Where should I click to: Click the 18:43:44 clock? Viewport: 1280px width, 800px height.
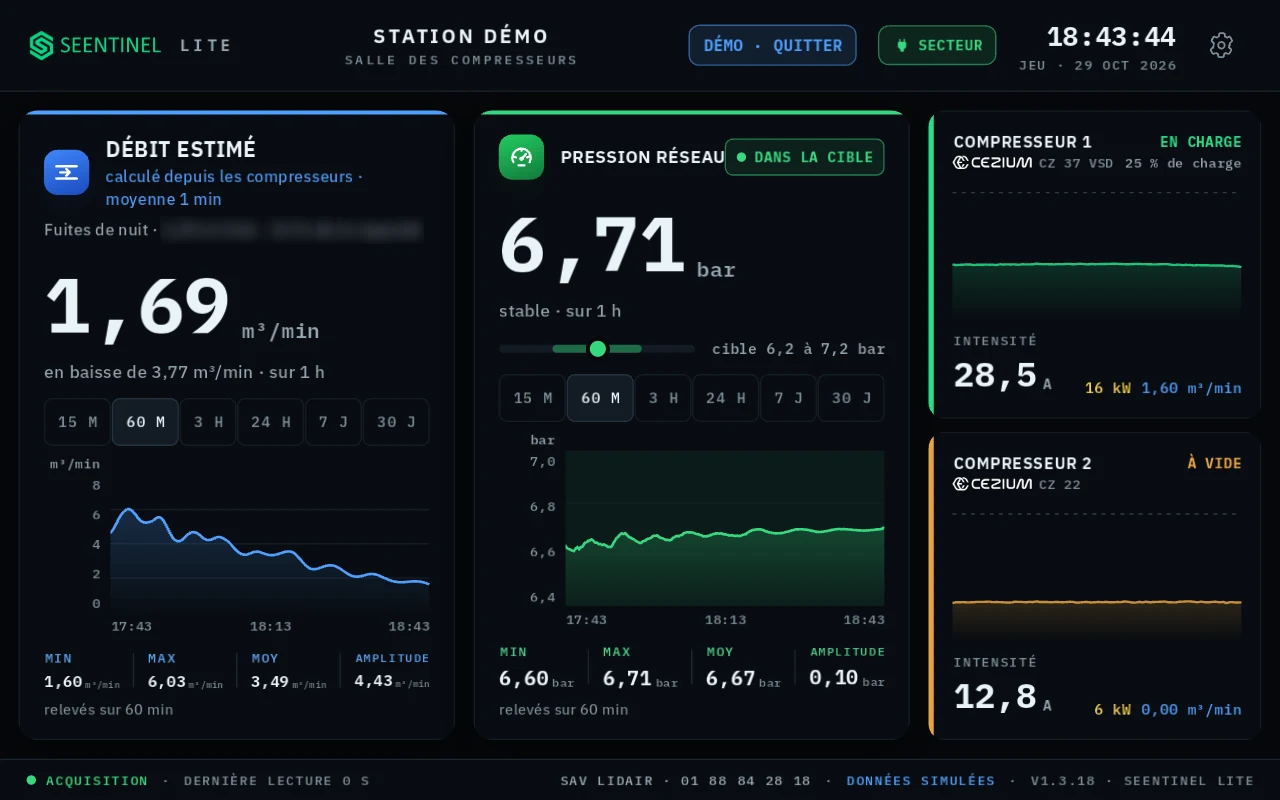[1111, 37]
